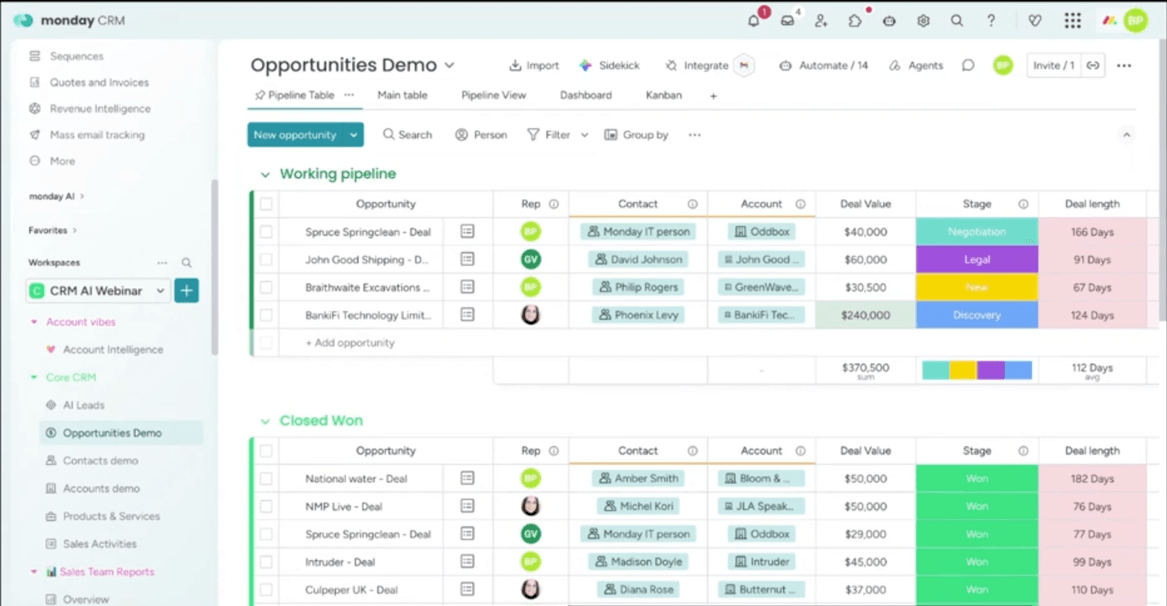Screen dimensions: 1167x606
Task: Copy board link icon next to Invite
Action: click(1093, 66)
